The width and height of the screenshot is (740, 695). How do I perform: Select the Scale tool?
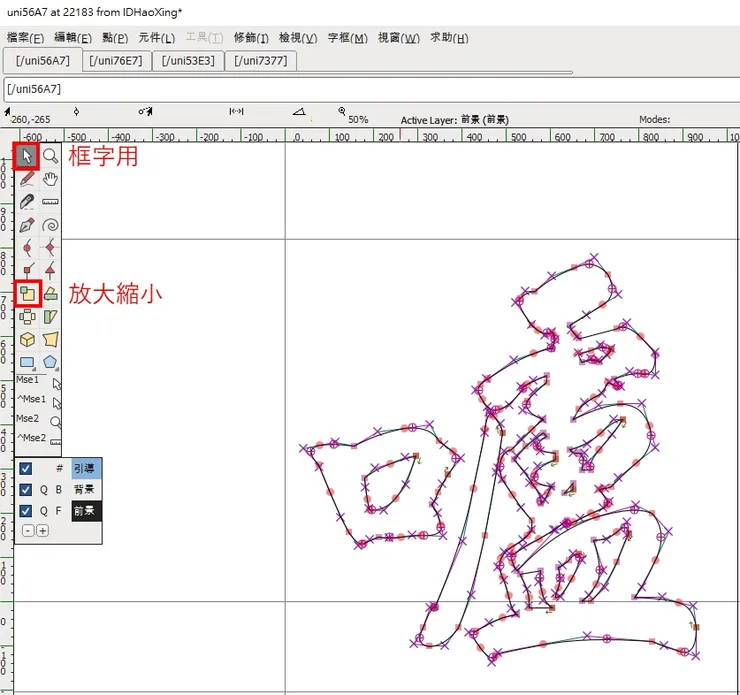click(x=27, y=293)
